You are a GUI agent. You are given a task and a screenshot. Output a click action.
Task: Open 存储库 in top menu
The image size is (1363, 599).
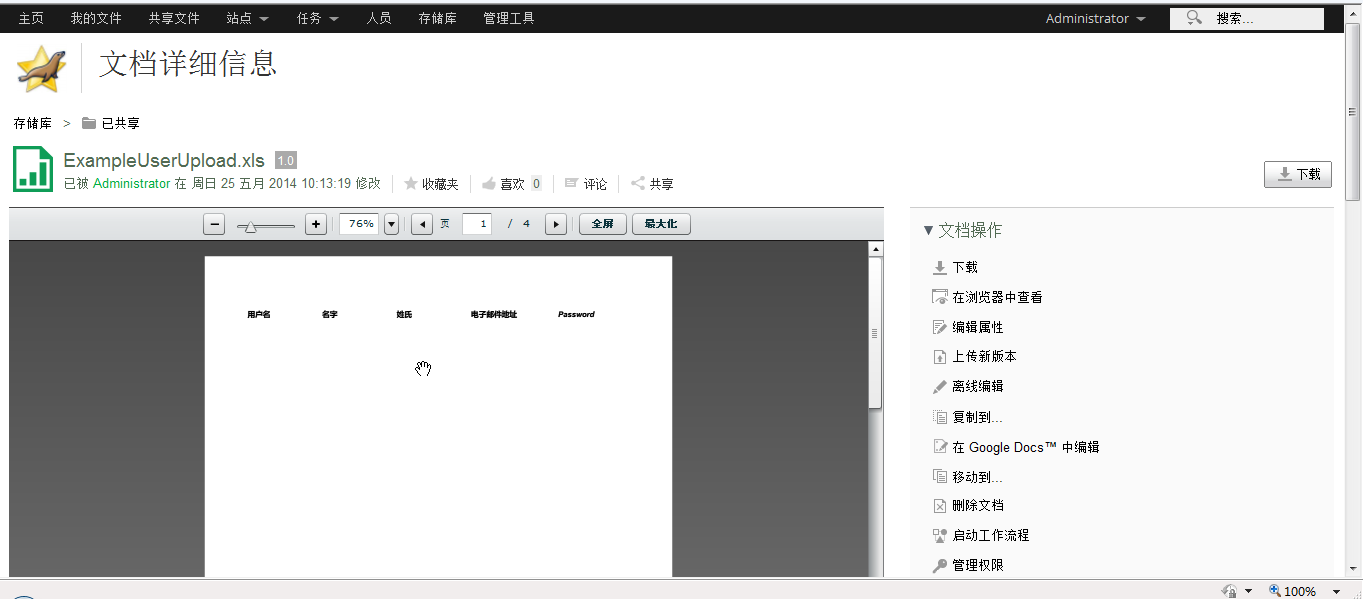click(437, 18)
